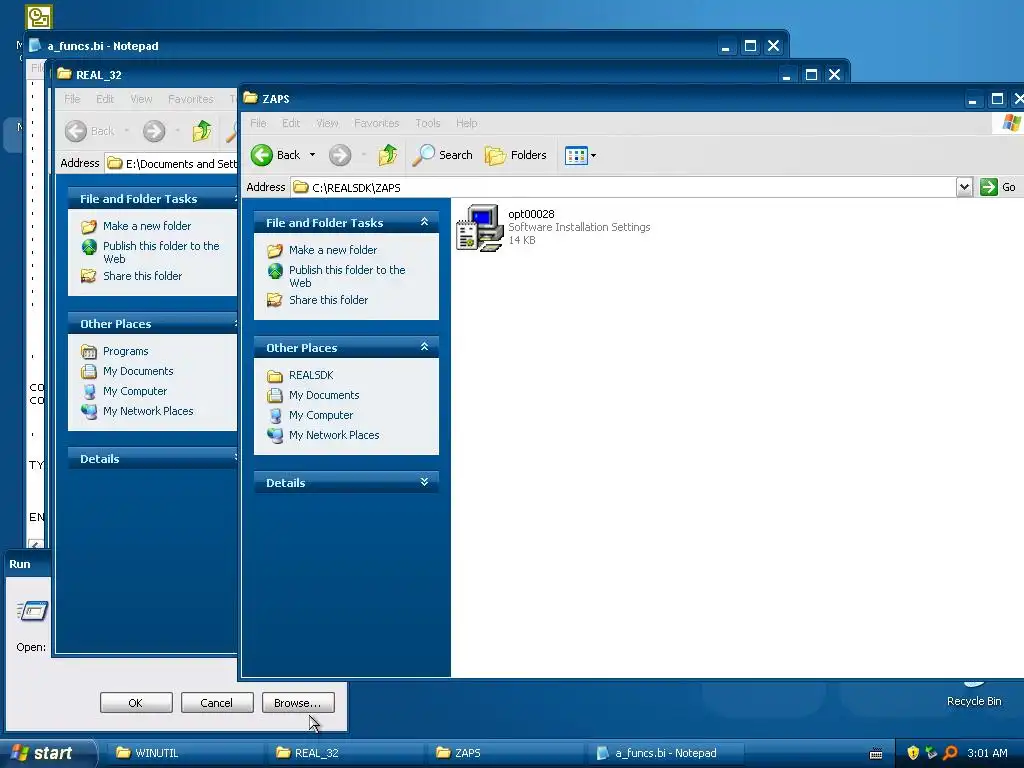This screenshot has width=1024, height=768.
Task: Expand Details panel header in REAL_32 window
Action: tap(153, 458)
